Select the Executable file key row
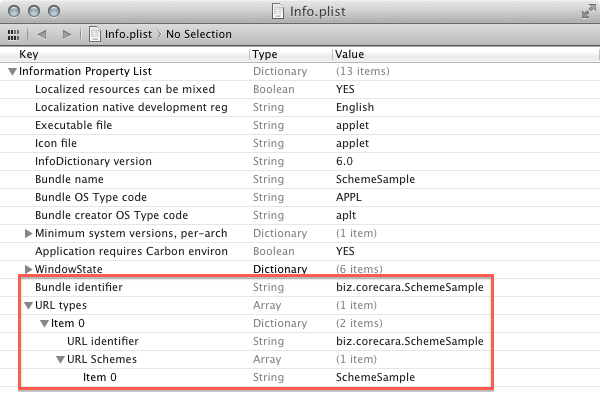 pos(73,126)
